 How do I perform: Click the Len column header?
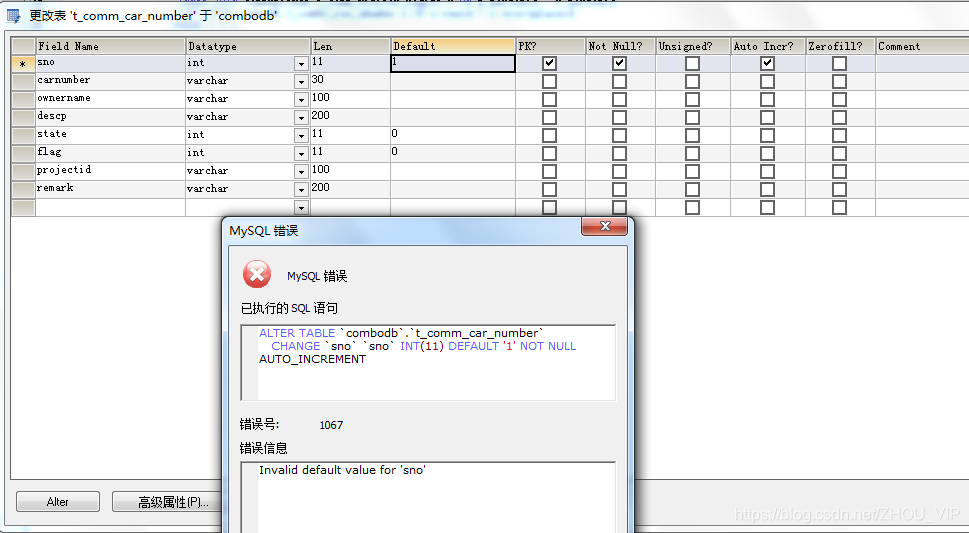click(x=350, y=46)
